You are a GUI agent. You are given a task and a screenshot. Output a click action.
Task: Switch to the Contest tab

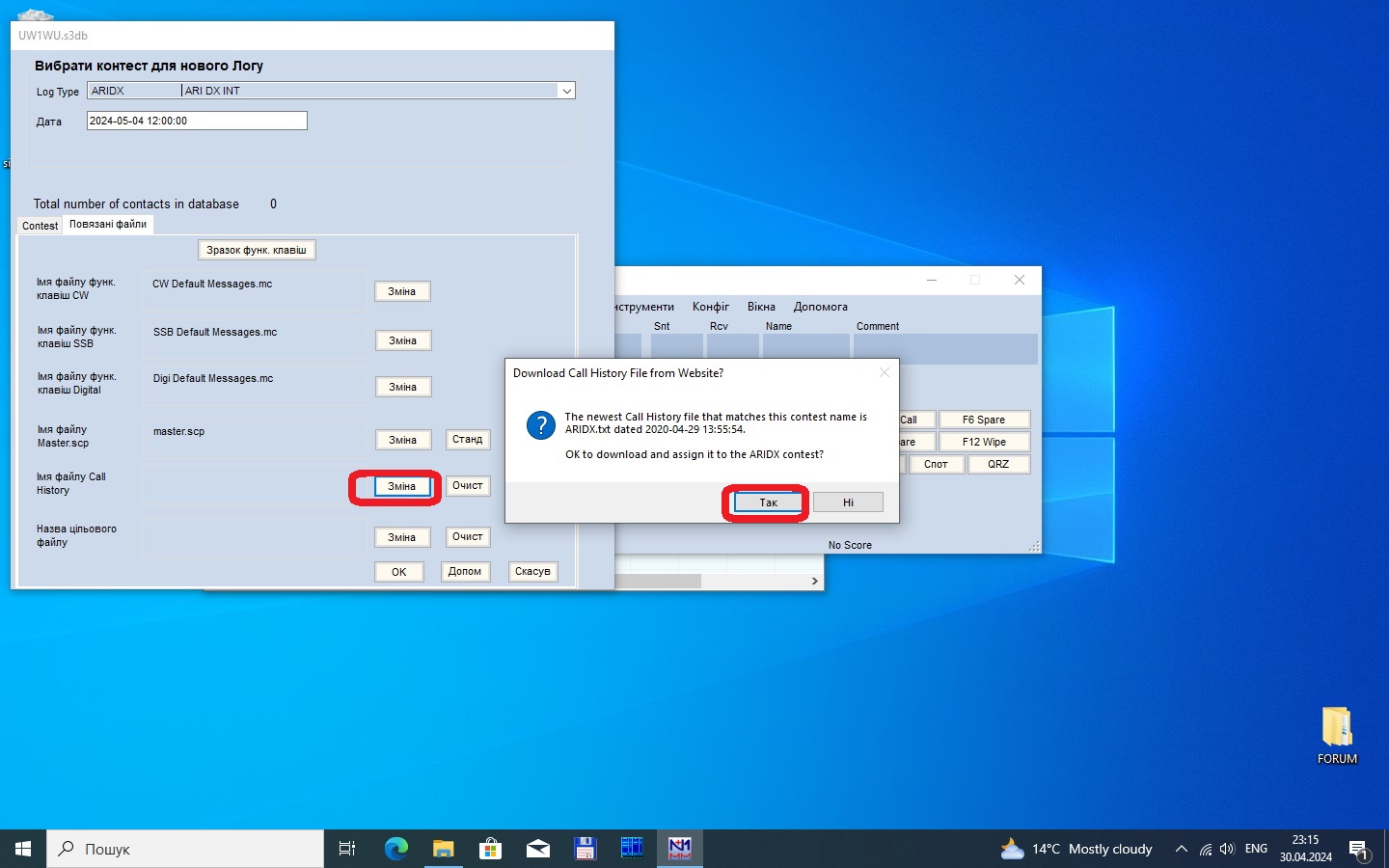point(40,226)
